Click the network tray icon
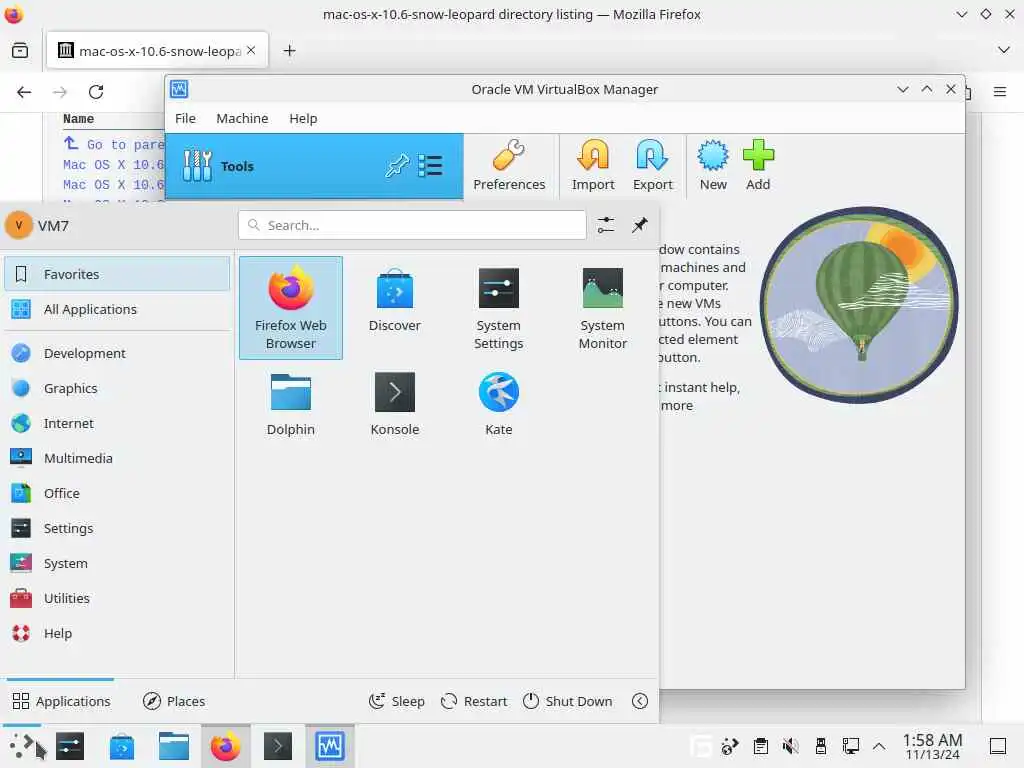Screen dimensions: 1024x768 (x=850, y=746)
